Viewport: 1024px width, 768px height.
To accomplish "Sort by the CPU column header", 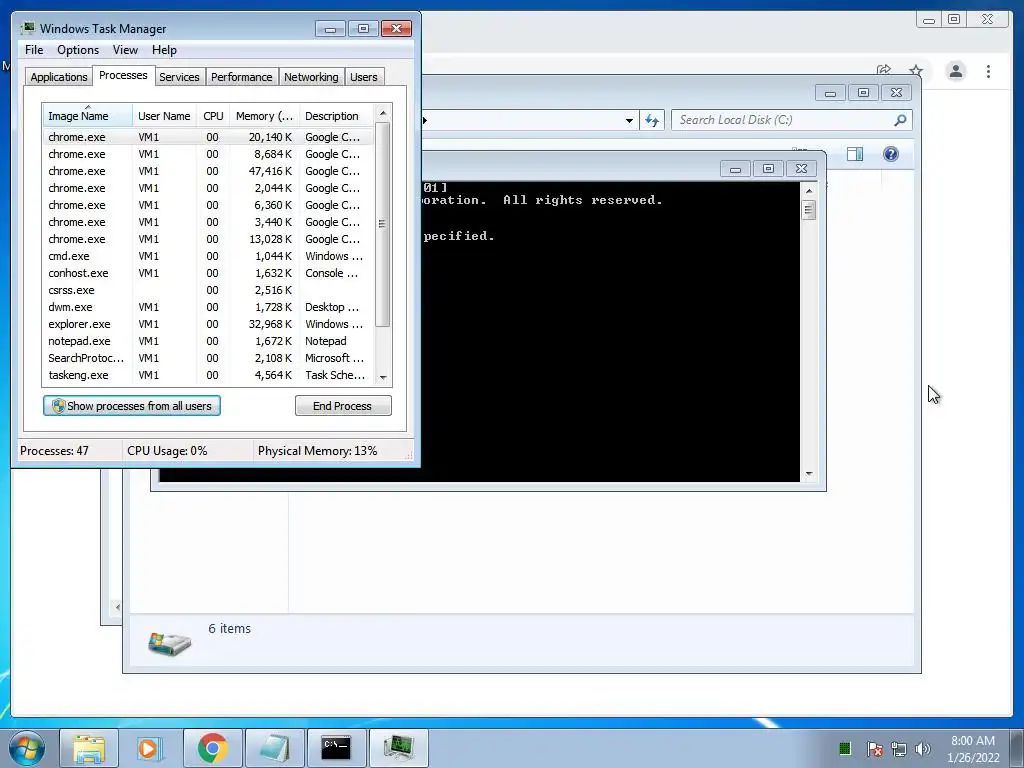I will [x=213, y=116].
